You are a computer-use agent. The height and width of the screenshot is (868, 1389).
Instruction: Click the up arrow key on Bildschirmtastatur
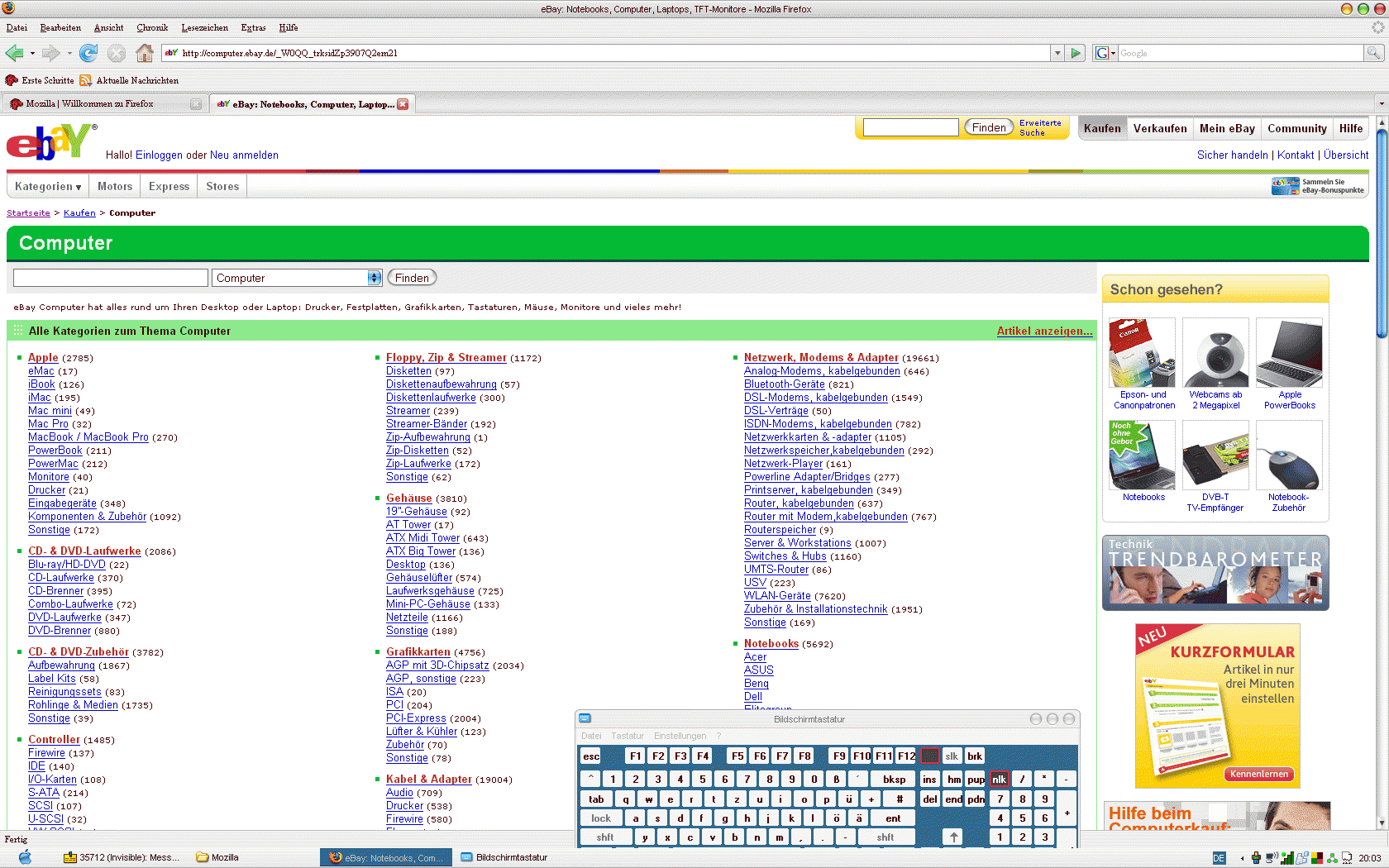coord(954,837)
